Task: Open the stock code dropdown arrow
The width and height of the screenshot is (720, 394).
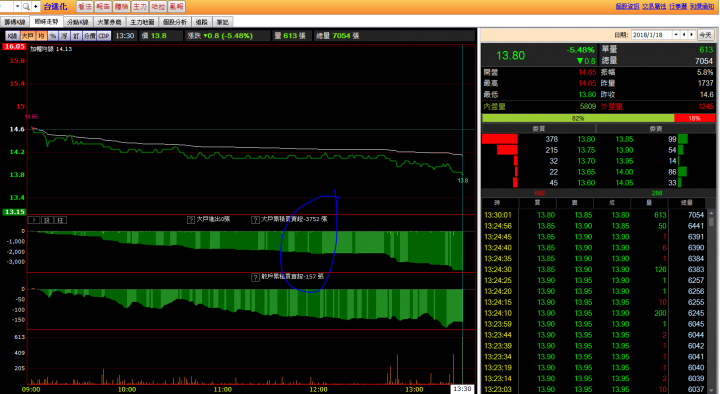Action: 17,6
